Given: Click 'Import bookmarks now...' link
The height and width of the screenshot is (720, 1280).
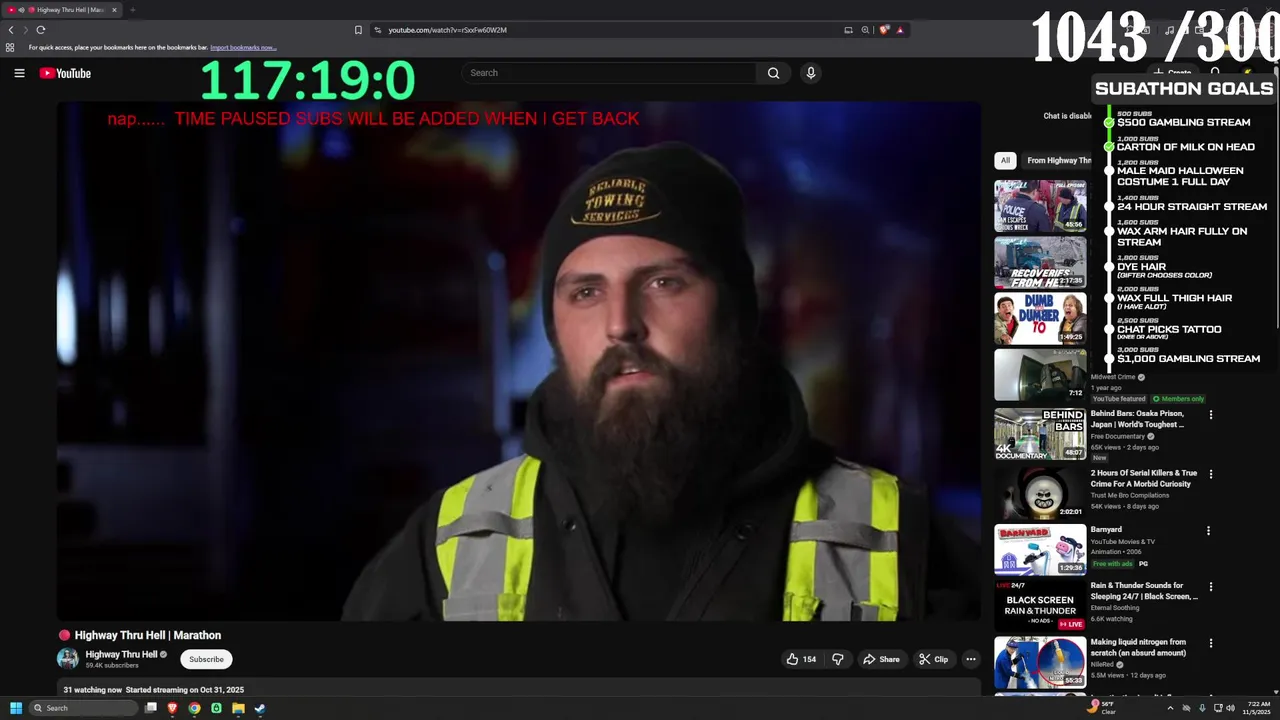Looking at the screenshot, I should (x=243, y=47).
